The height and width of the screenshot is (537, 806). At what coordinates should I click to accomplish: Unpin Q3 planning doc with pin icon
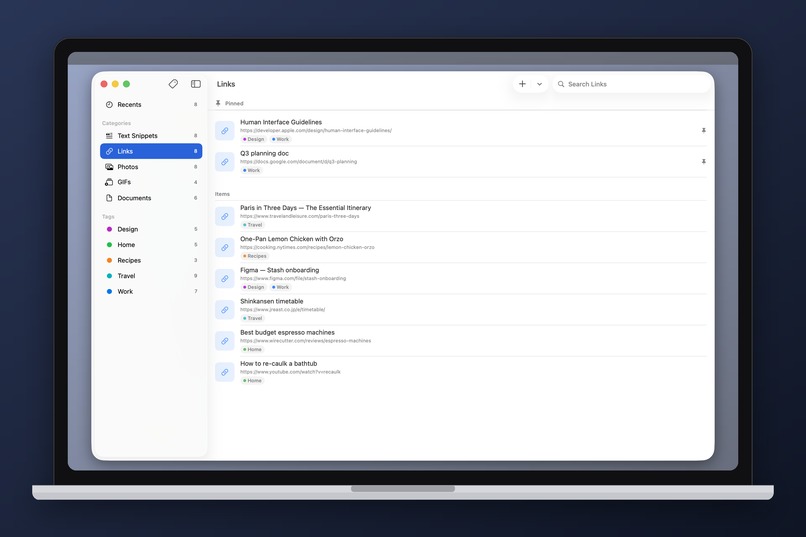click(704, 161)
